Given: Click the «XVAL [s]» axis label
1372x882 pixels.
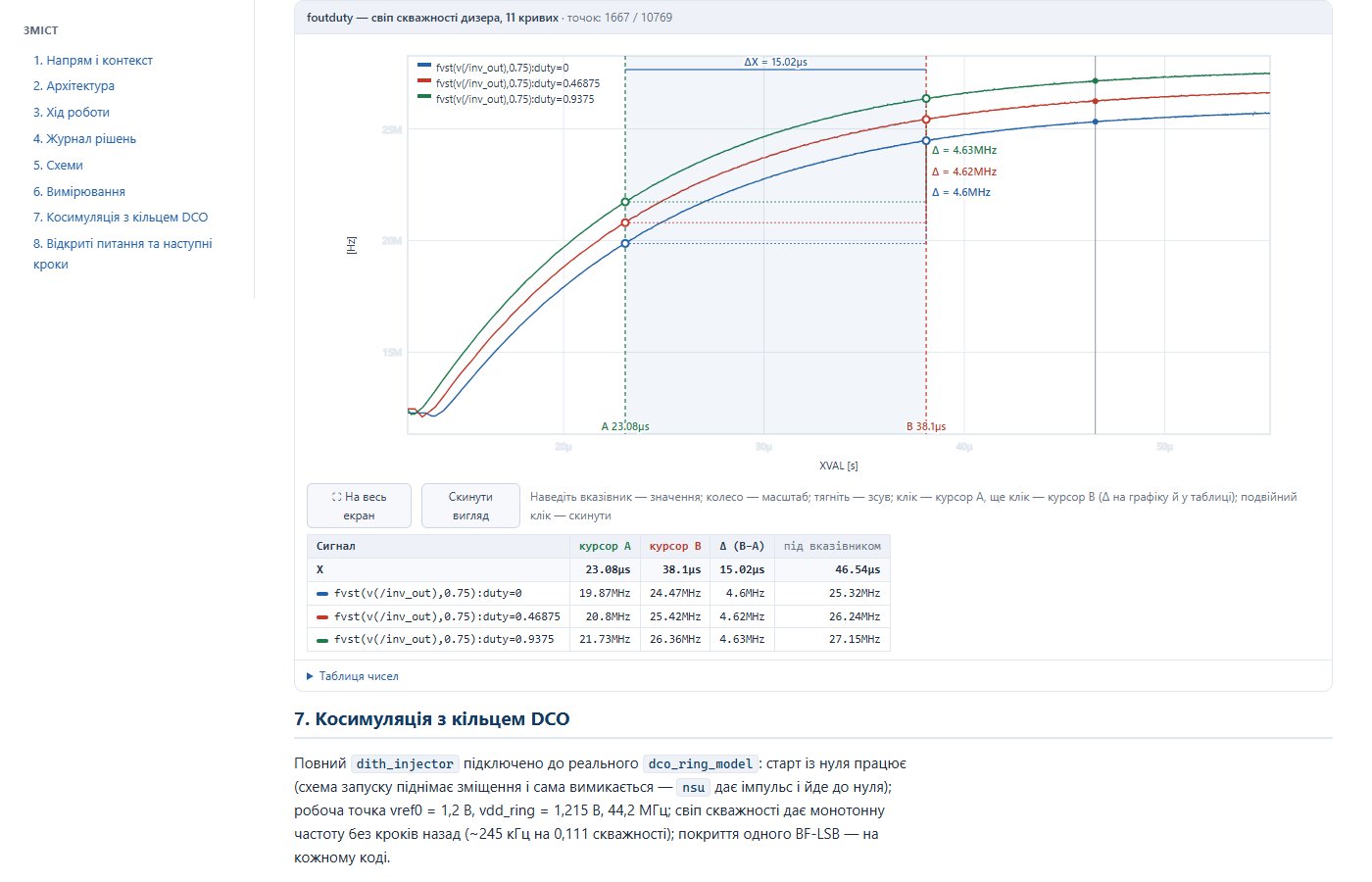Looking at the screenshot, I should click(839, 465).
